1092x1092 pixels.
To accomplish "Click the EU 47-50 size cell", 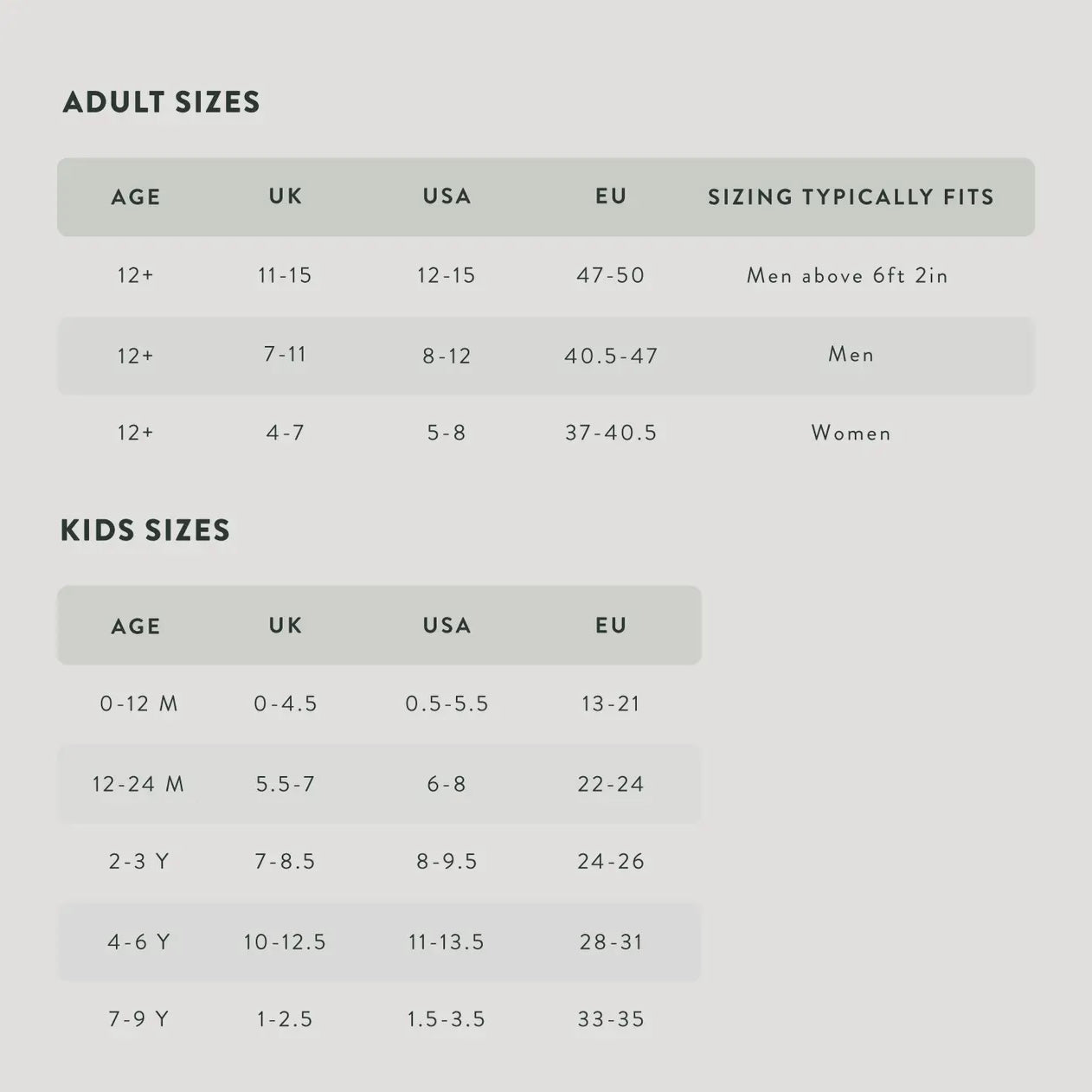I will (x=611, y=276).
